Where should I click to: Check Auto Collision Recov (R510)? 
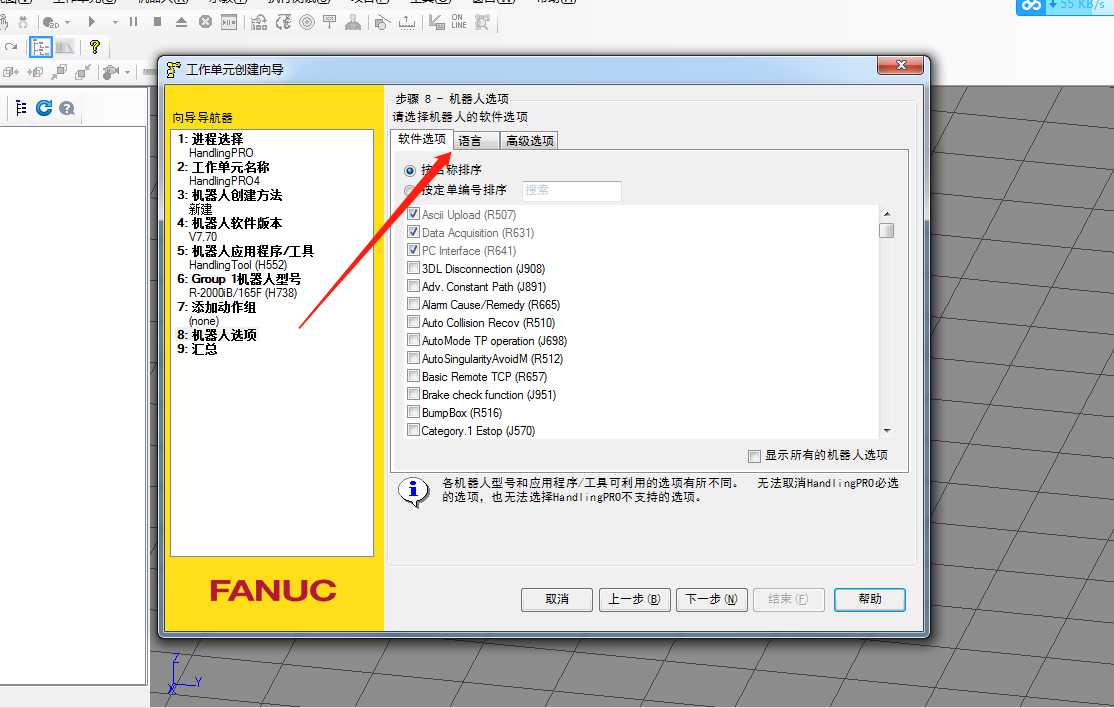click(413, 322)
